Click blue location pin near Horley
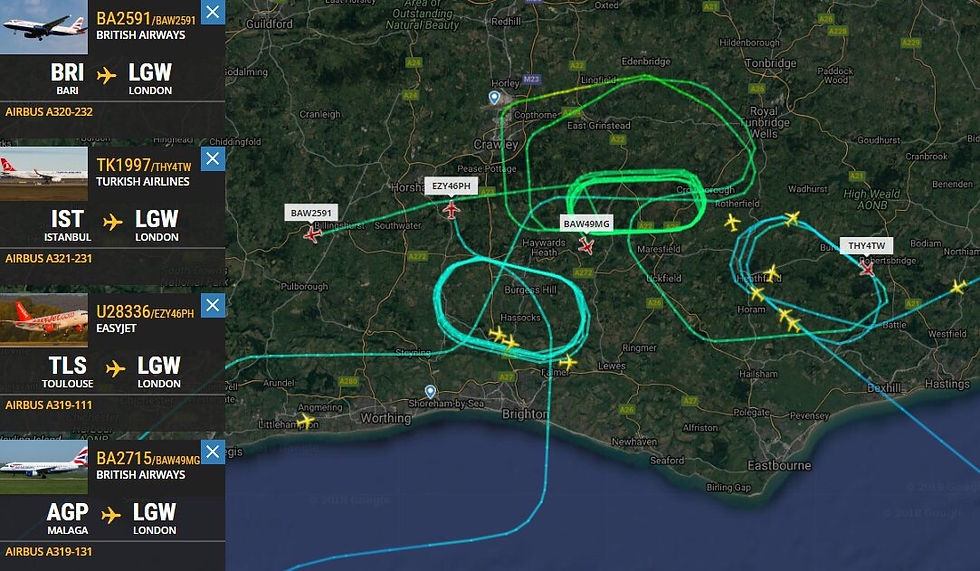Screen dimensions: 980x571 pos(494,97)
